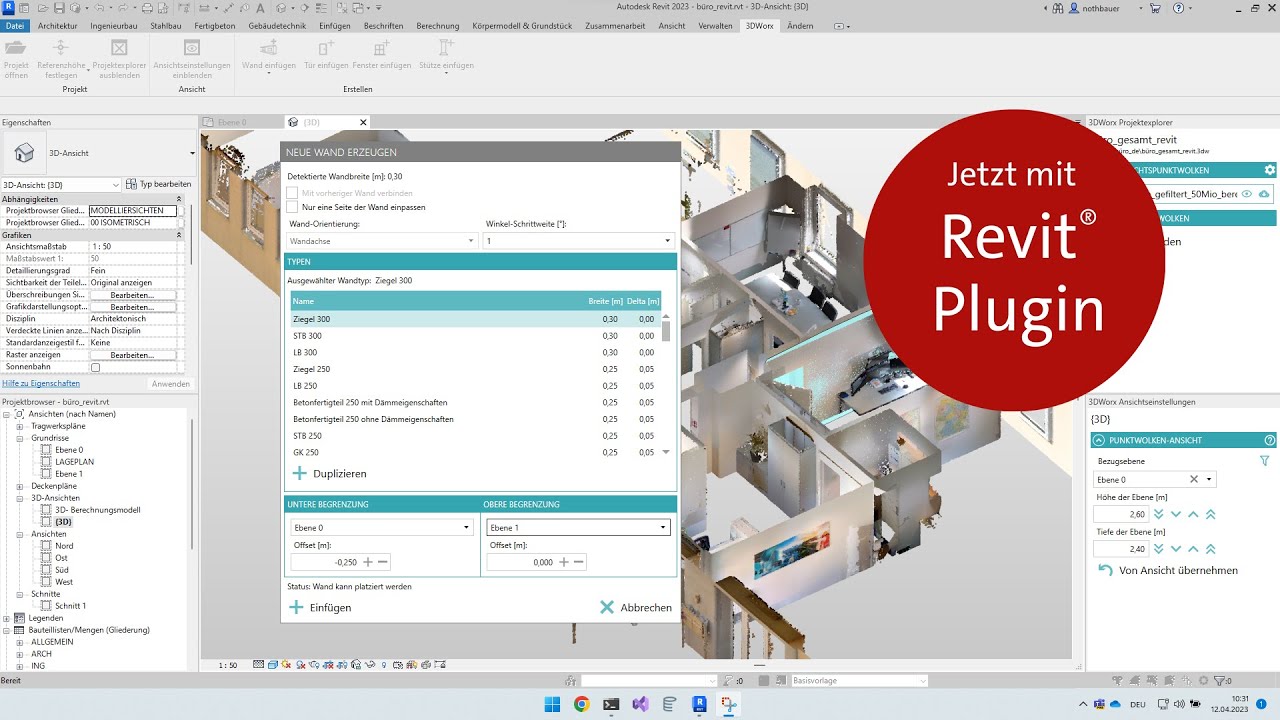Select wall type GK 250 in the list
Viewport: 1280px width, 720px height.
click(476, 452)
